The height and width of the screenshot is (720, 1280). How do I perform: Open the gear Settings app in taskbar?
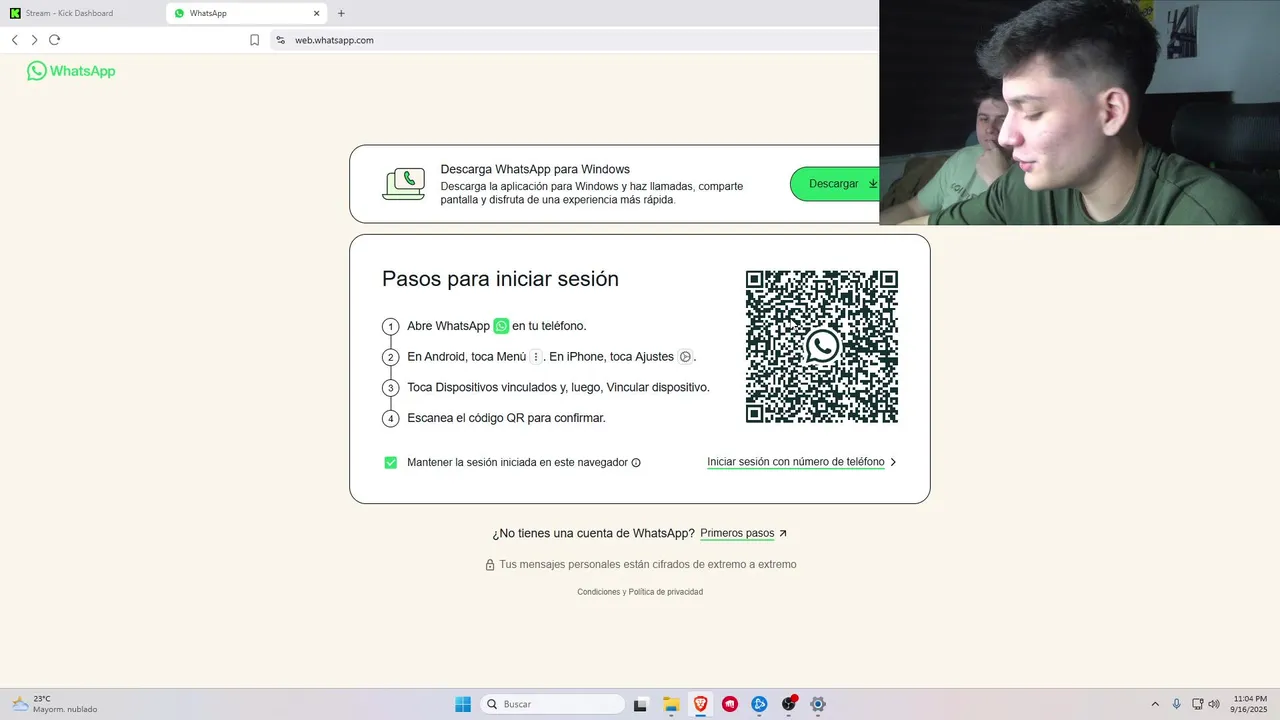818,704
